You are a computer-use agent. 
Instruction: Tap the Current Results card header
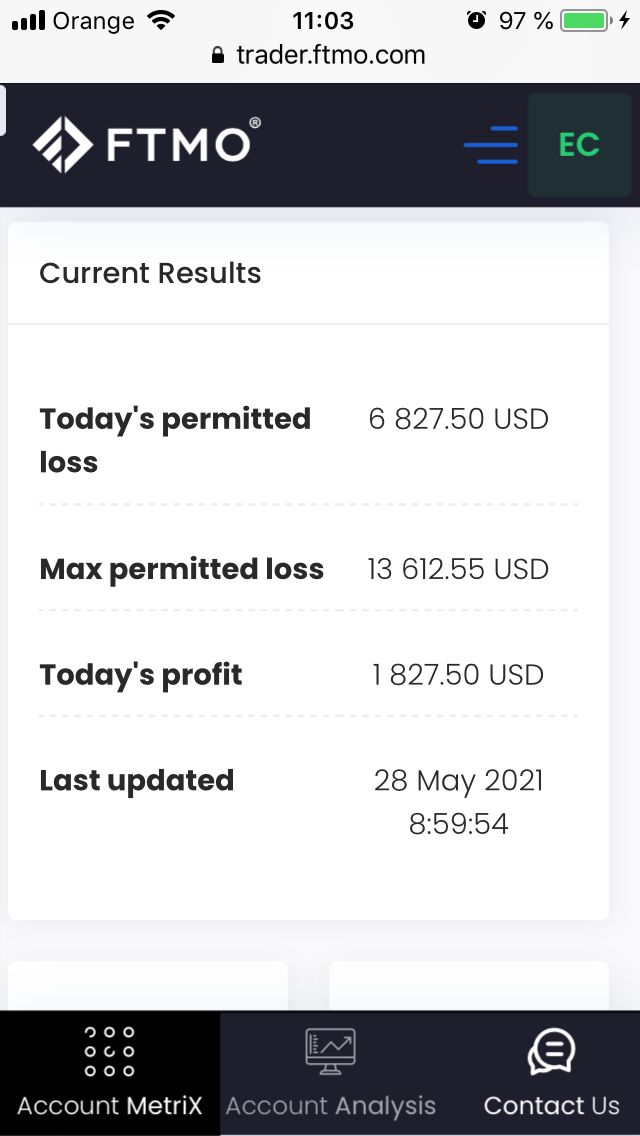click(x=150, y=273)
